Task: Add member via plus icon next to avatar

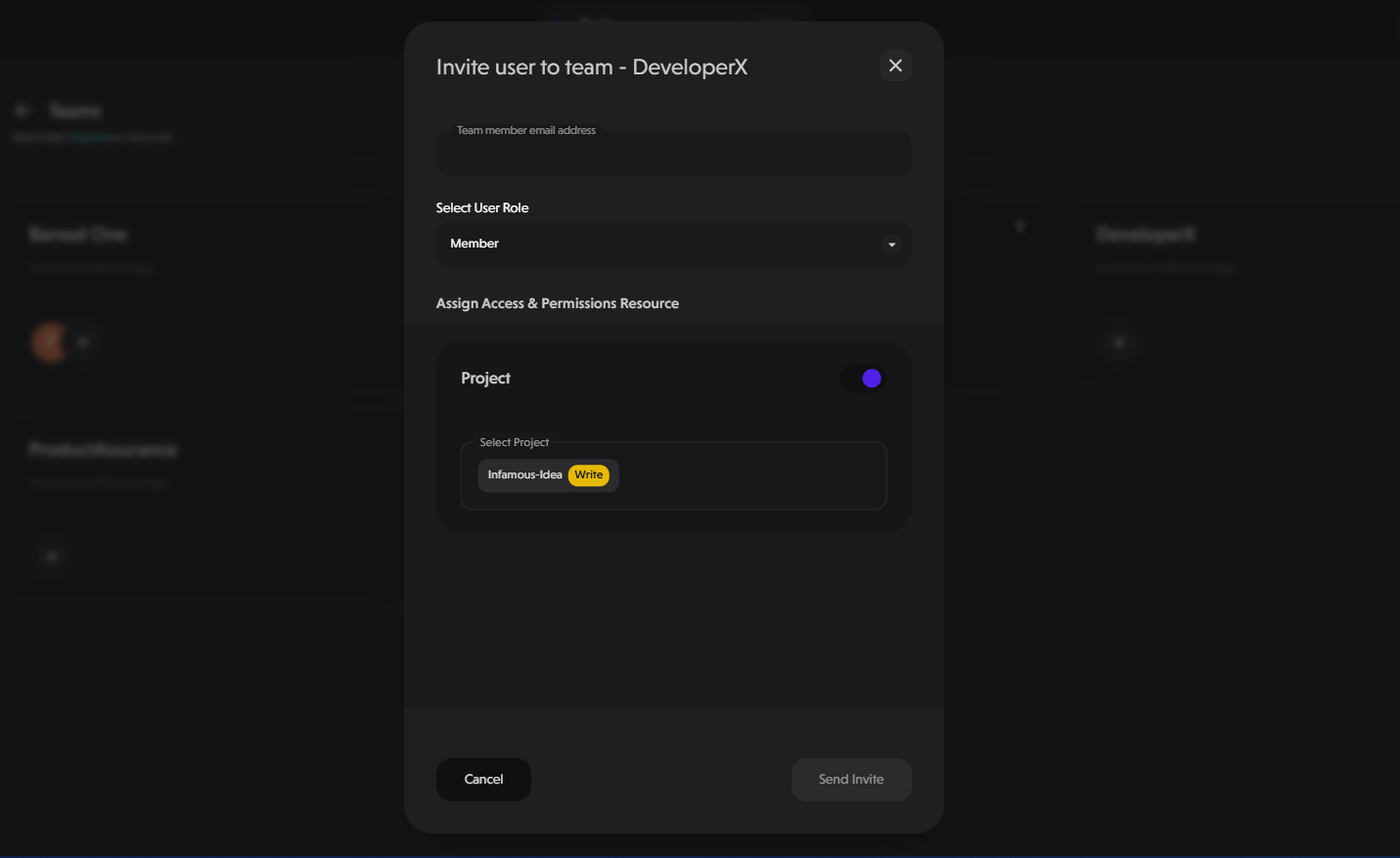Action: (x=84, y=342)
